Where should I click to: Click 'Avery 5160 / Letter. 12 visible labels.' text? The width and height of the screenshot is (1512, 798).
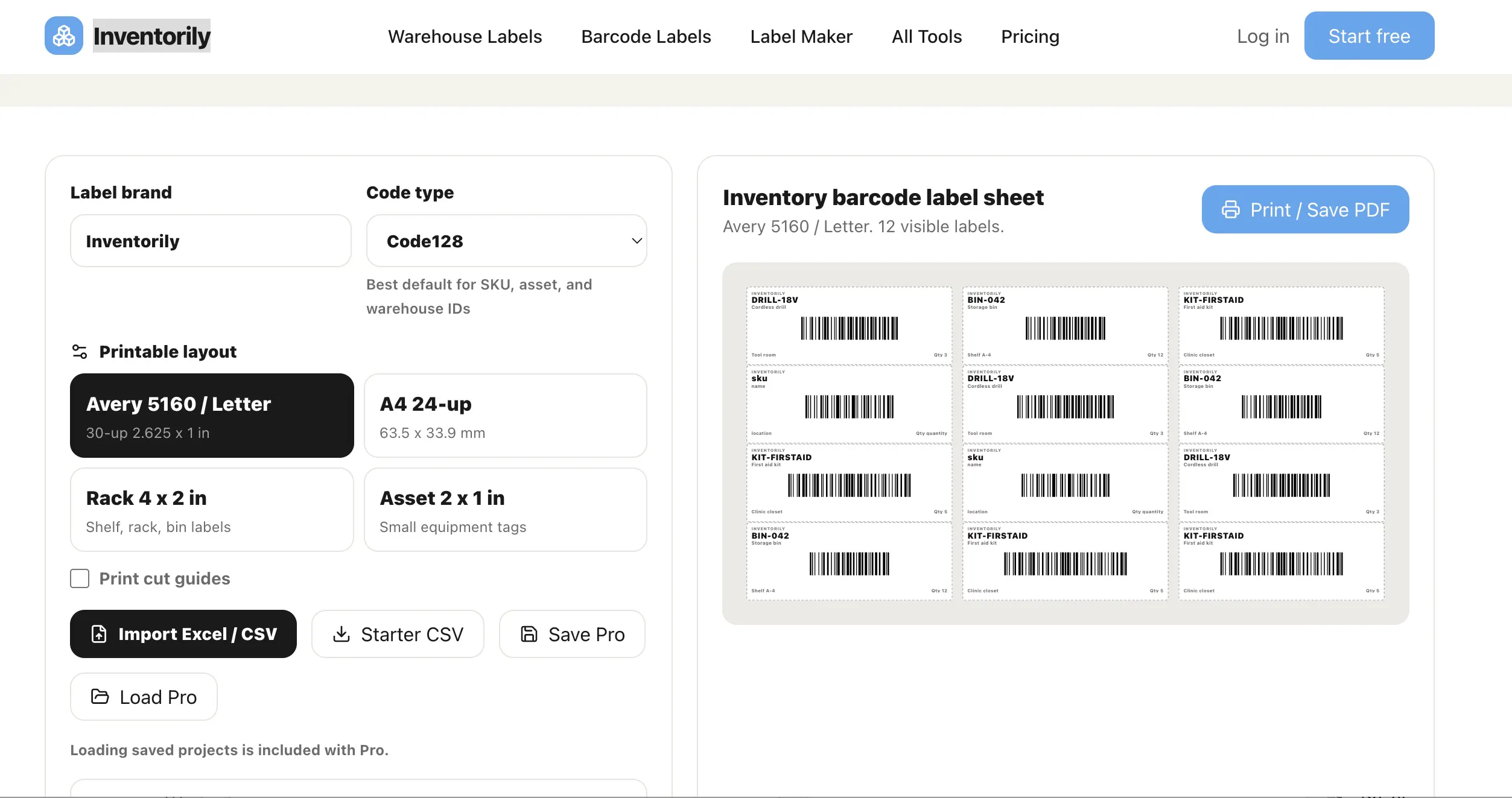pyautogui.click(x=863, y=227)
